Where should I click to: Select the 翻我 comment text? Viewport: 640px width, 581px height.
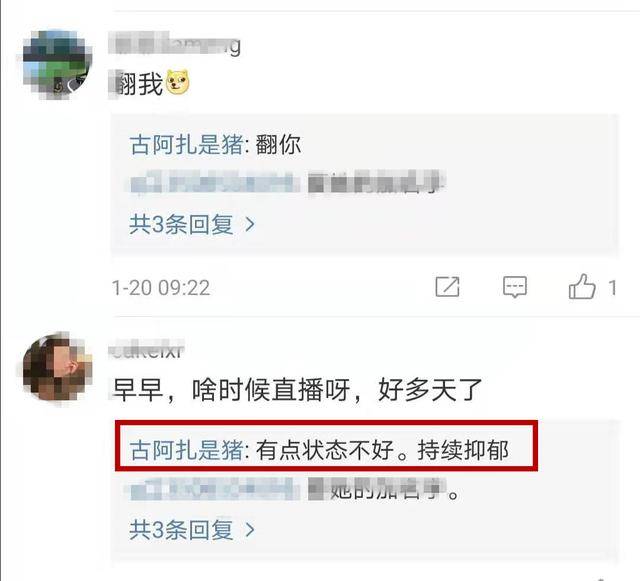tap(139, 83)
